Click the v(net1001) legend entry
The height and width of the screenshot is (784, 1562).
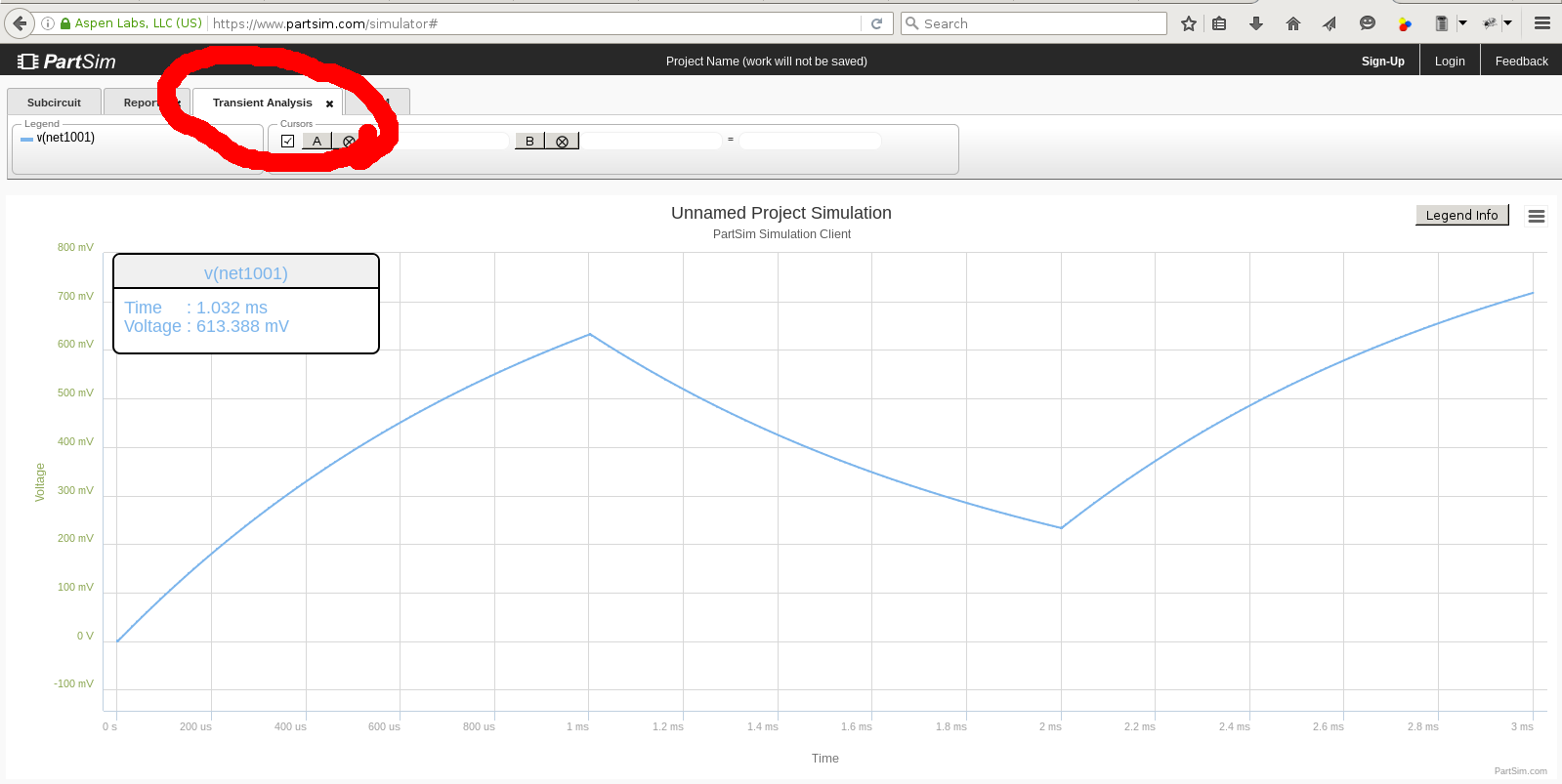pyautogui.click(x=65, y=138)
